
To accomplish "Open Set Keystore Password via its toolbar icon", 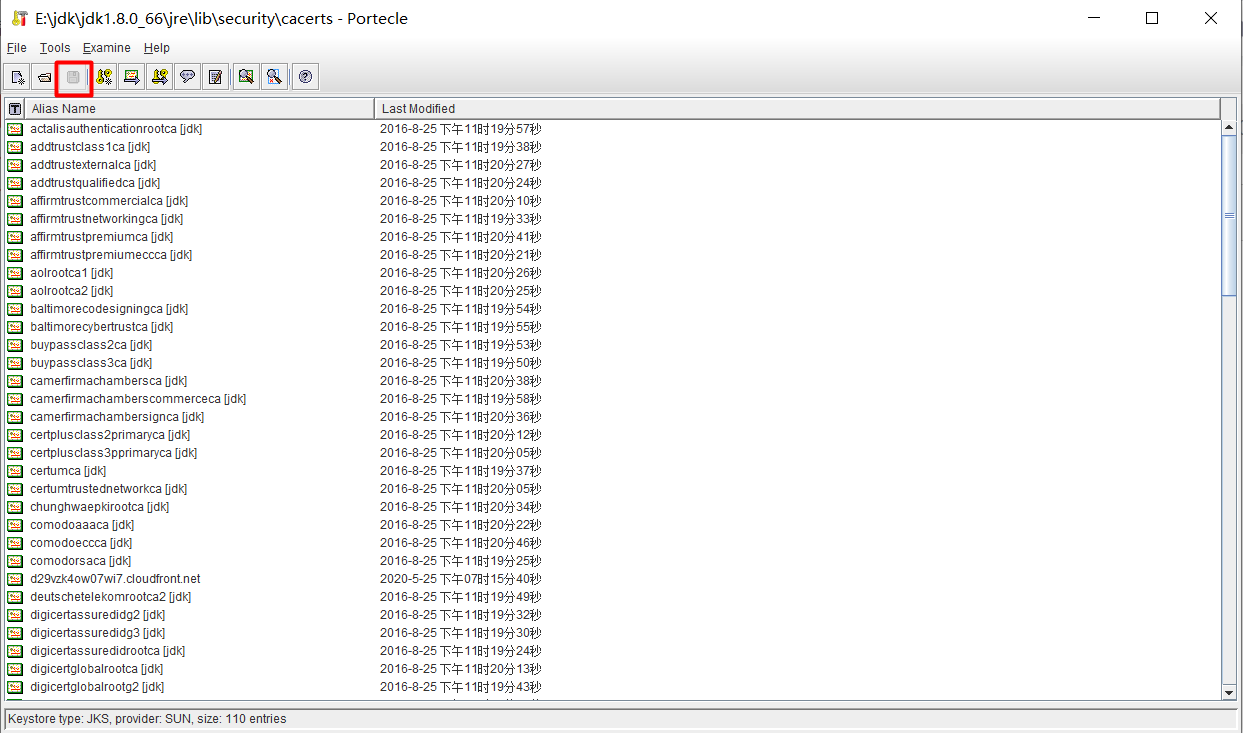I will (188, 76).
